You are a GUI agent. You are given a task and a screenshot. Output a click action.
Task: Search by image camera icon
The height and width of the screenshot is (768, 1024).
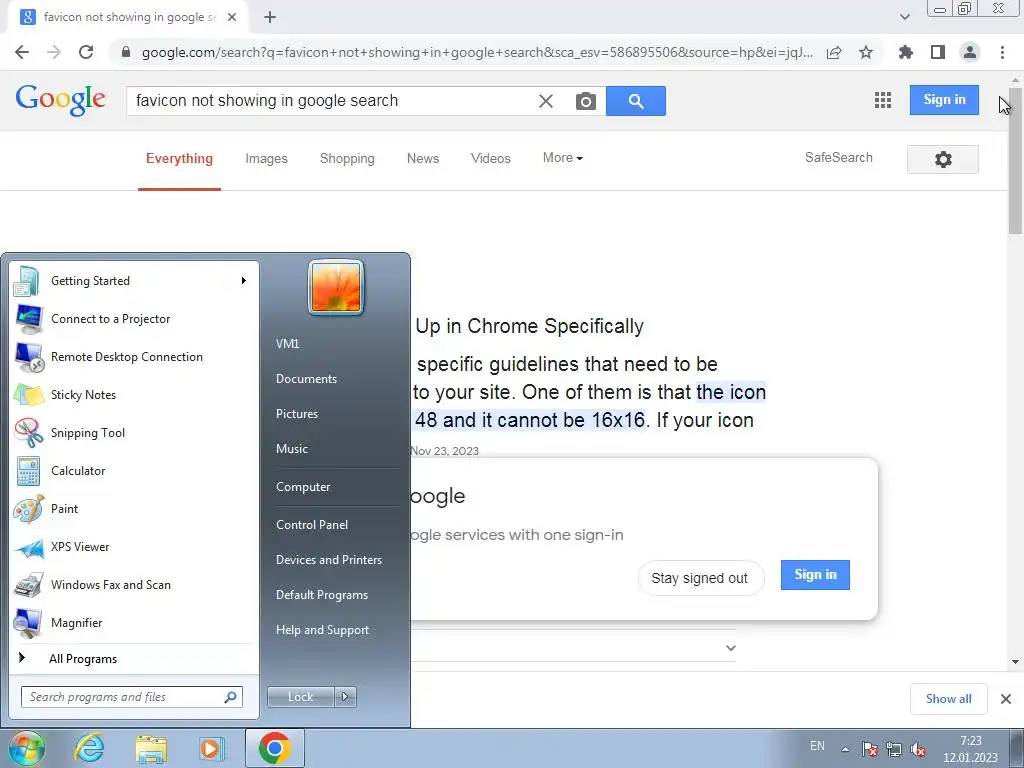(x=586, y=101)
